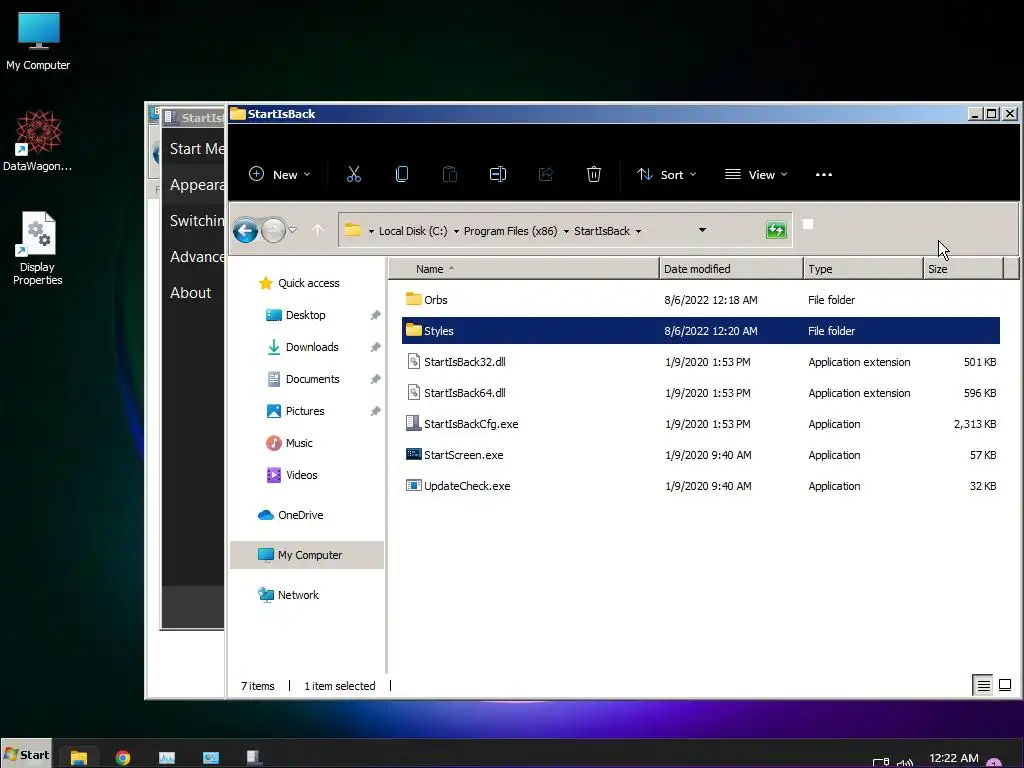1024x768 pixels.
Task: Open the New dropdown menu
Action: (280, 174)
